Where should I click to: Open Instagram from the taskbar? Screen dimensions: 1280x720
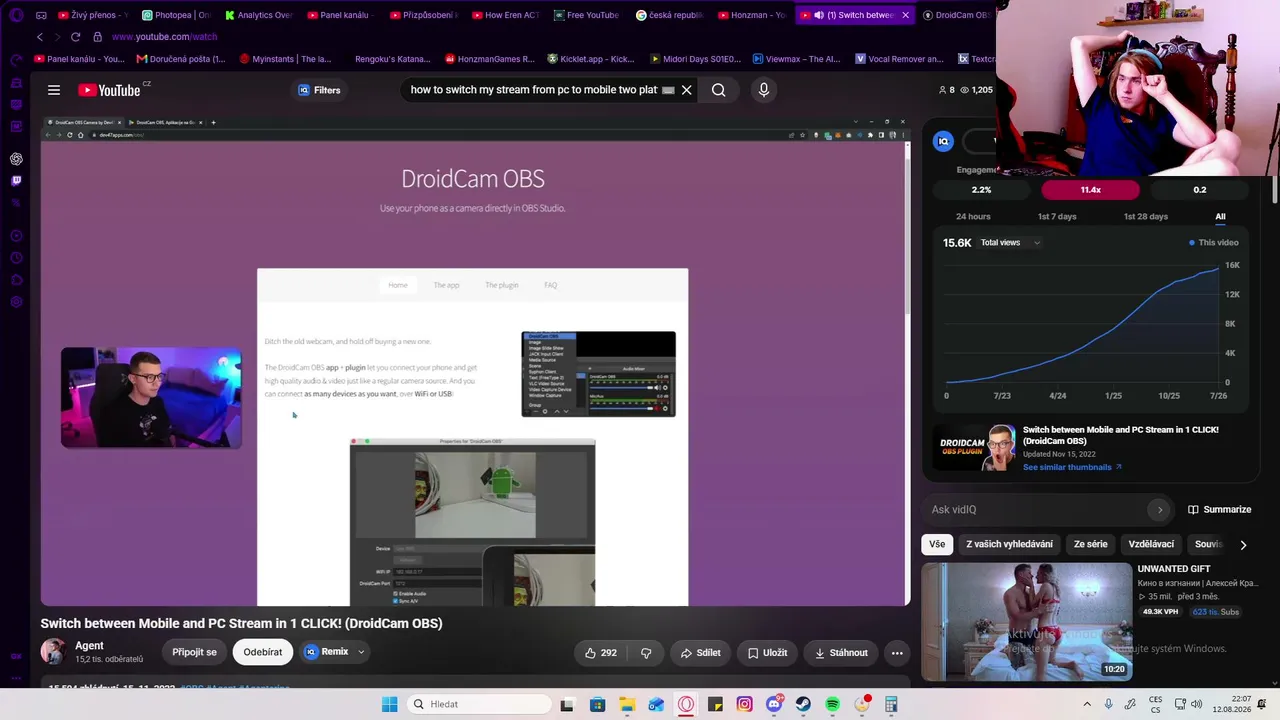745,704
